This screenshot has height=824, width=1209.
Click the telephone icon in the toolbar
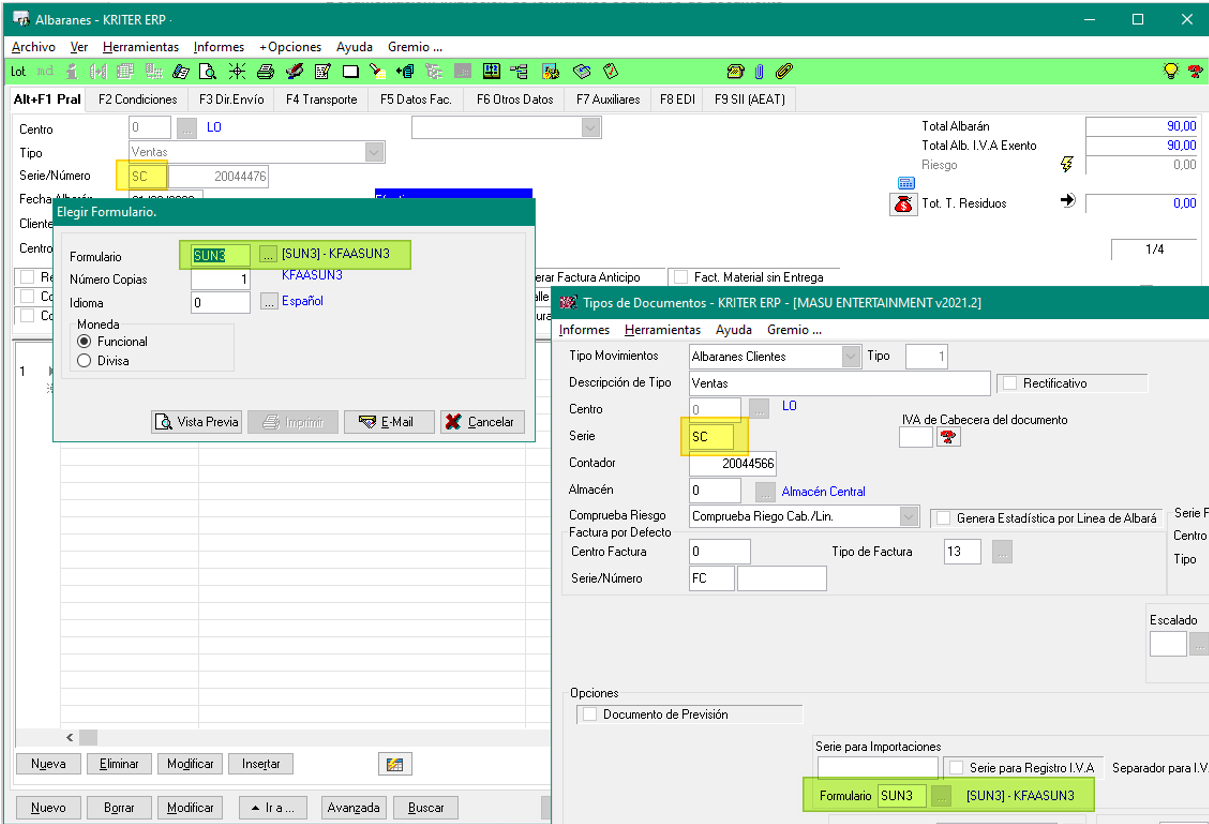736,72
